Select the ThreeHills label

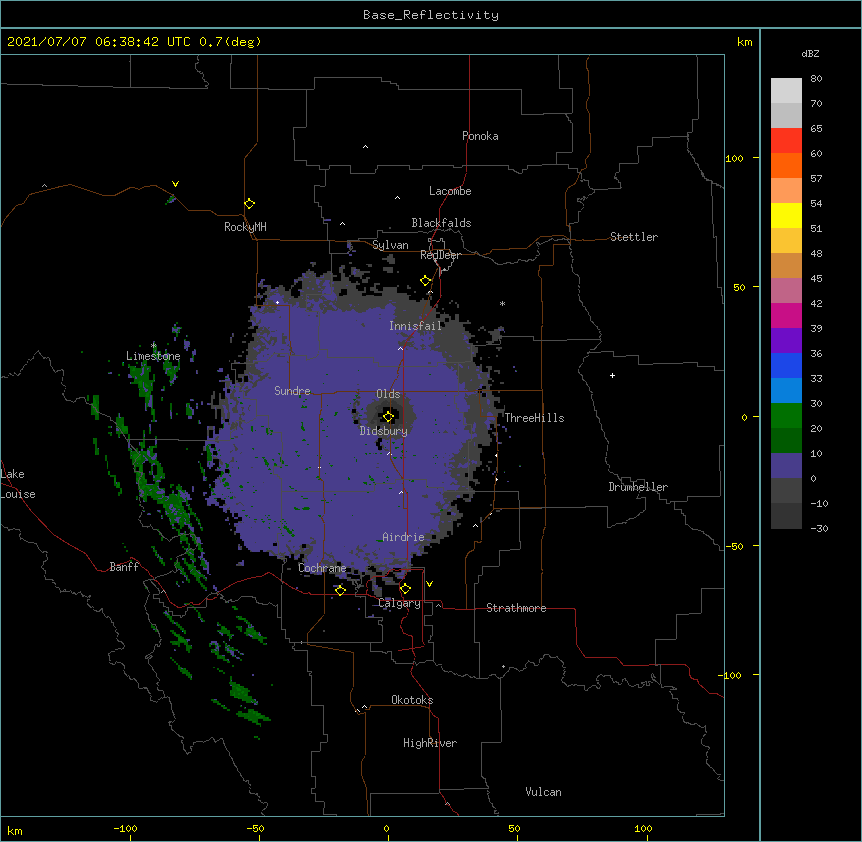click(534, 418)
